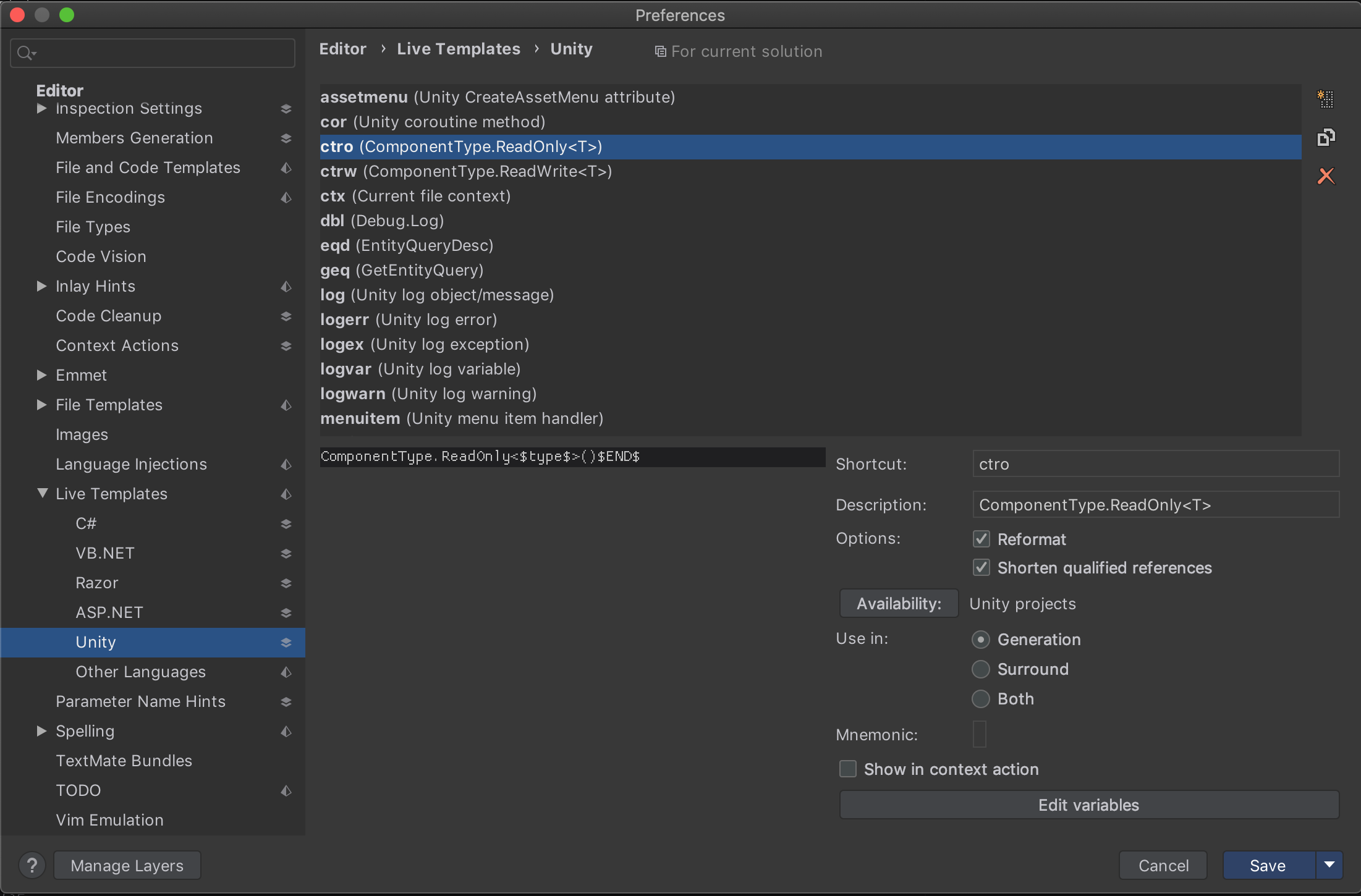
Task: Select the C# live templates group
Action: click(x=86, y=523)
